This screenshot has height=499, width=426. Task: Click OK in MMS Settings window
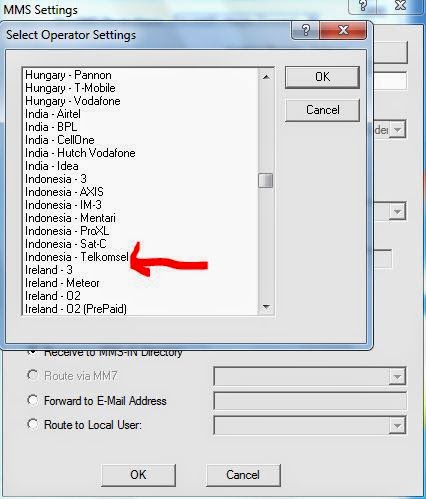138,475
